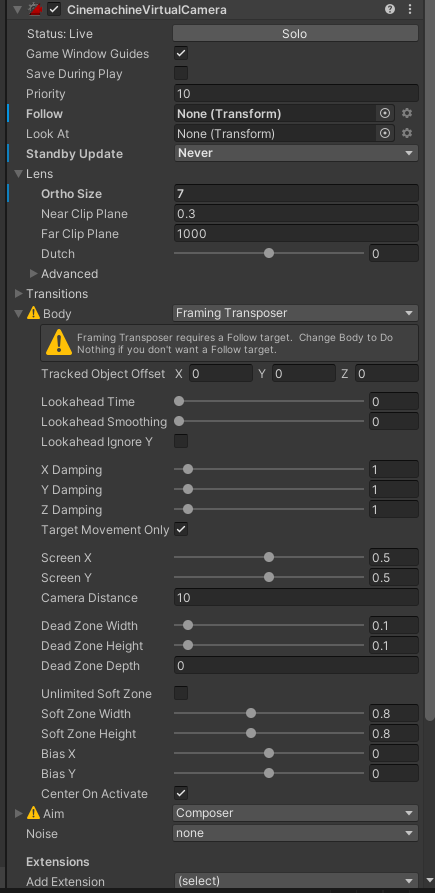Open component help reference icon
The width and height of the screenshot is (435, 893).
390,9
